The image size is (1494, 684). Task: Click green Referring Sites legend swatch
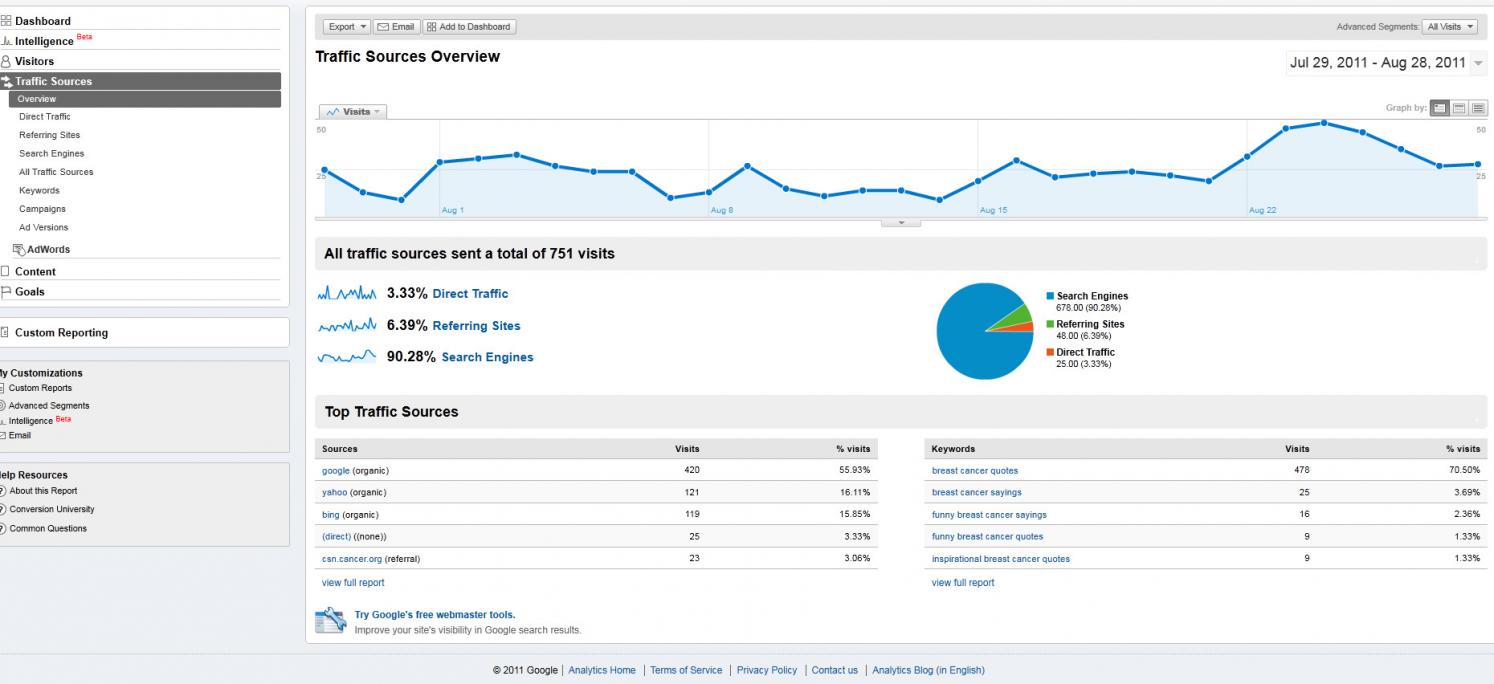click(1049, 324)
